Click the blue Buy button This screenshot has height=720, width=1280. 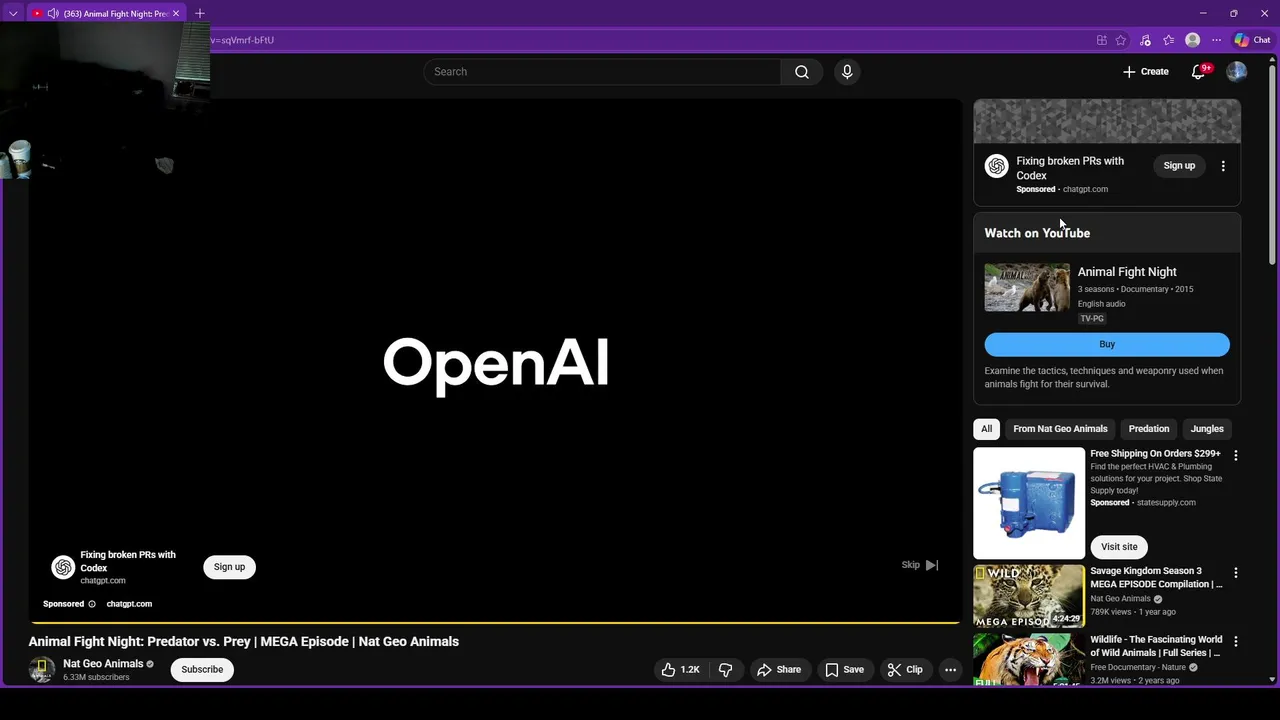(x=1107, y=344)
